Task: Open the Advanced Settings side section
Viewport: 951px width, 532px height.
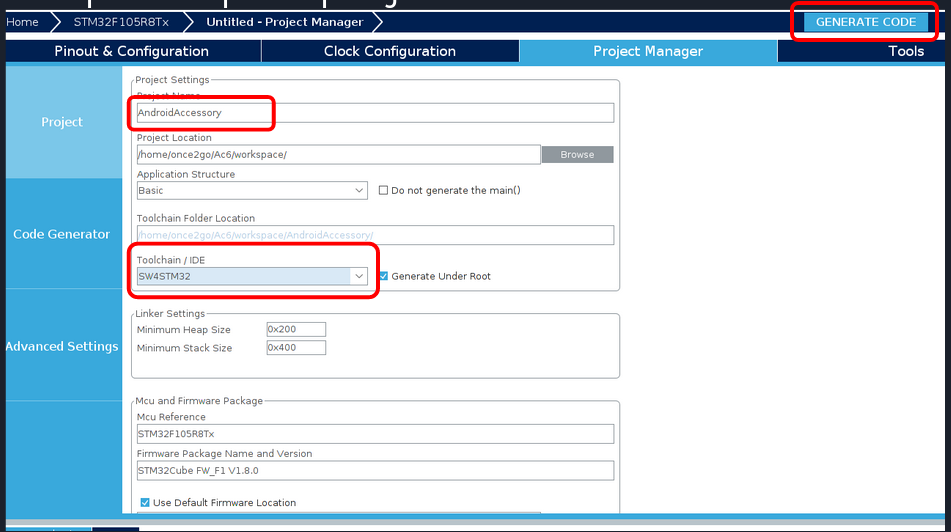Action: pyautogui.click(x=62, y=346)
